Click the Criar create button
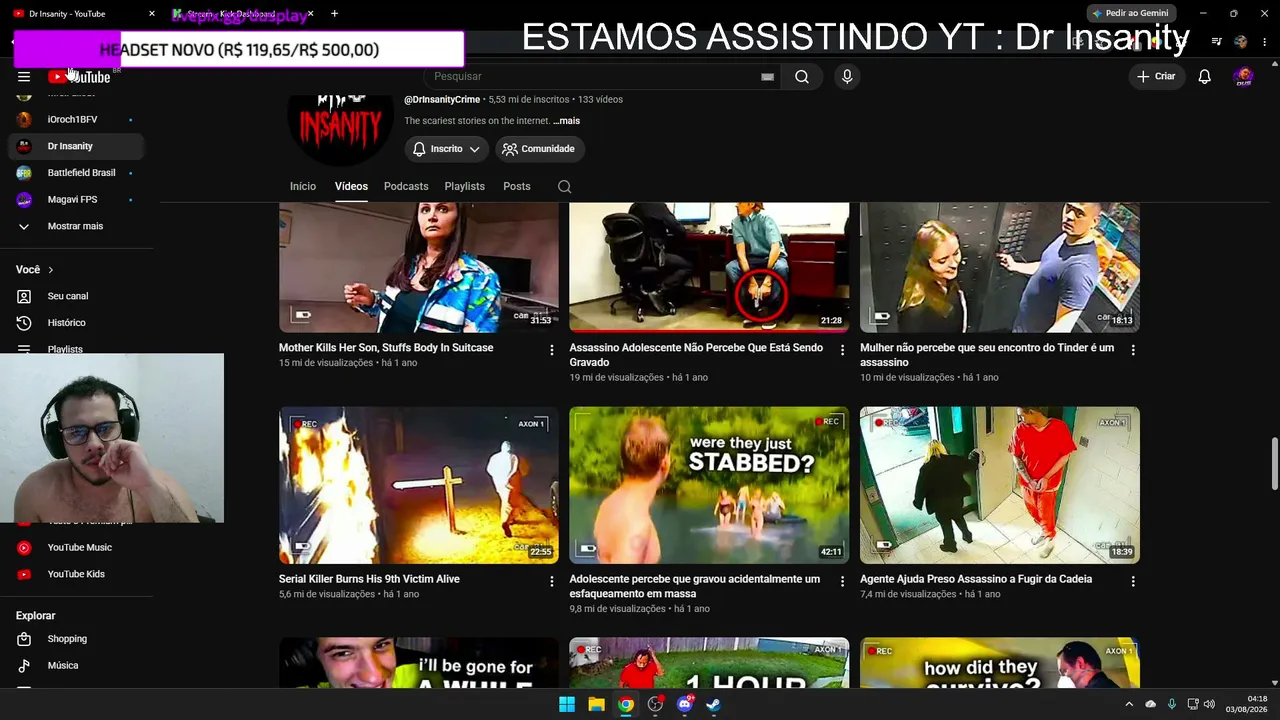This screenshot has height=720, width=1280. coord(1157,77)
